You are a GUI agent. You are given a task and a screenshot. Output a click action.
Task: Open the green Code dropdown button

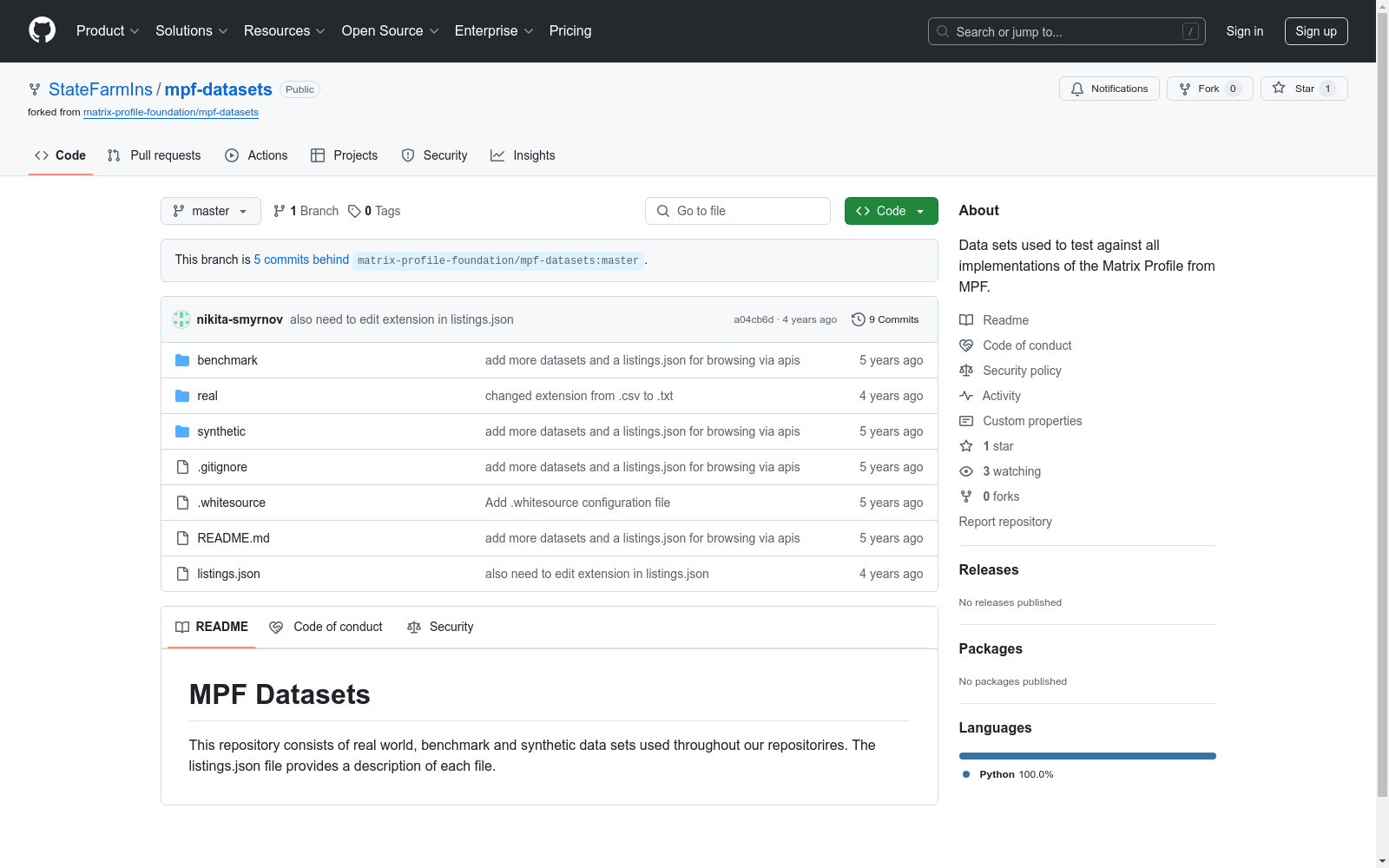click(891, 211)
